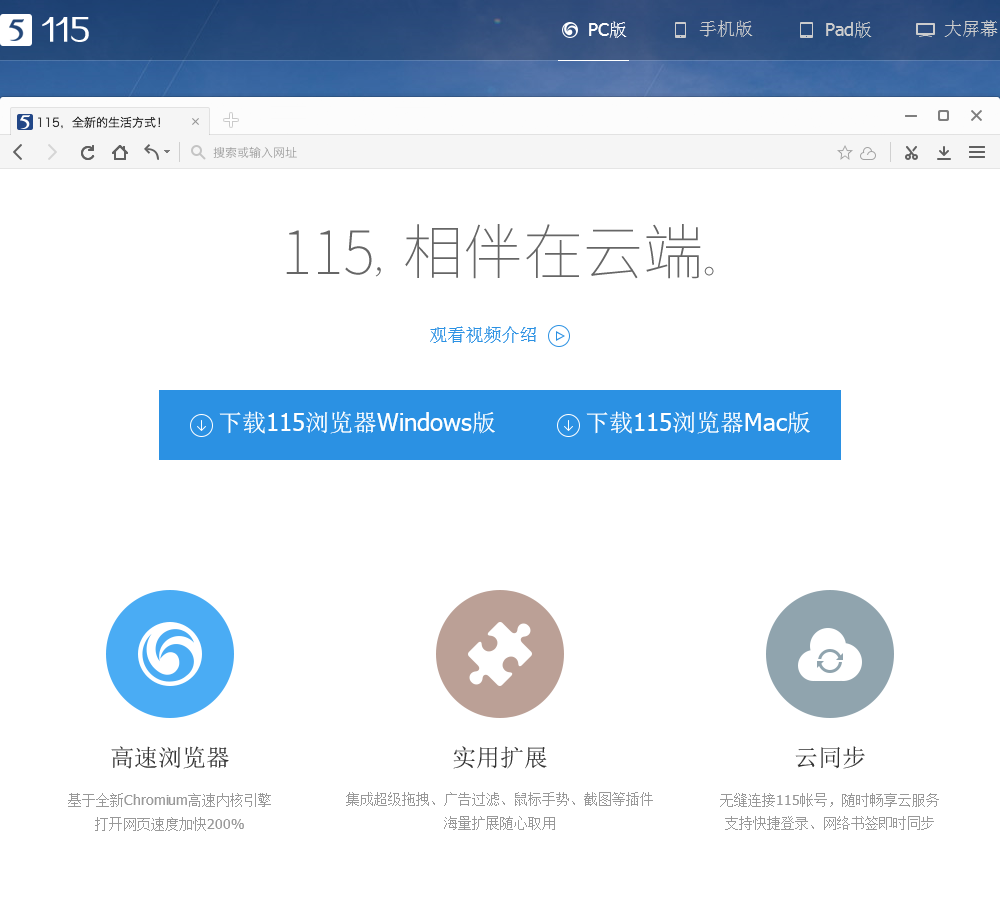Click the 实用扩展 heading

click(x=500, y=758)
